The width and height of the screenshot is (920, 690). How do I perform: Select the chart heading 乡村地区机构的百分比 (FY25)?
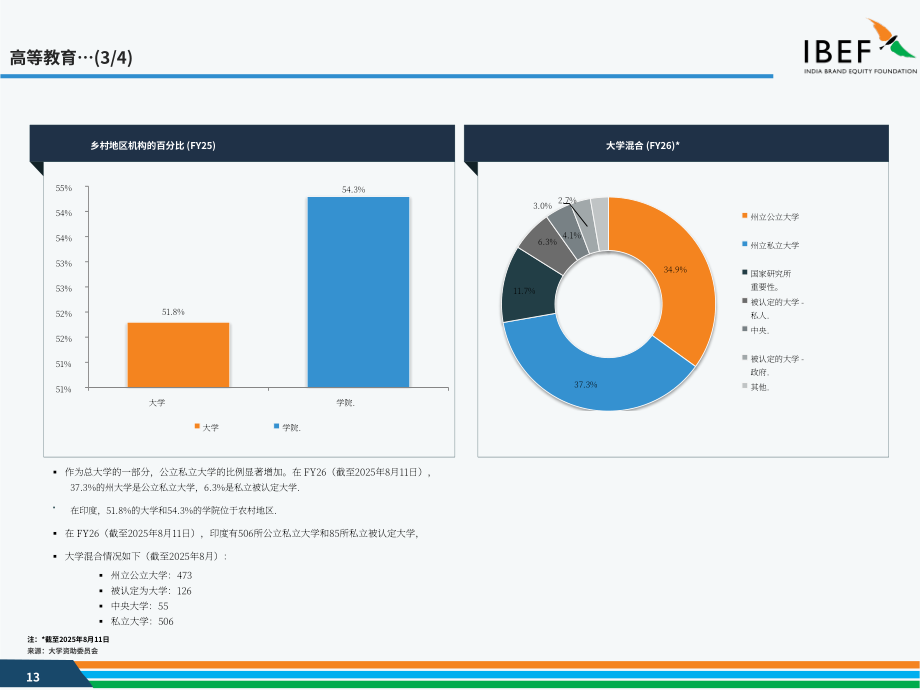[x=153, y=146]
